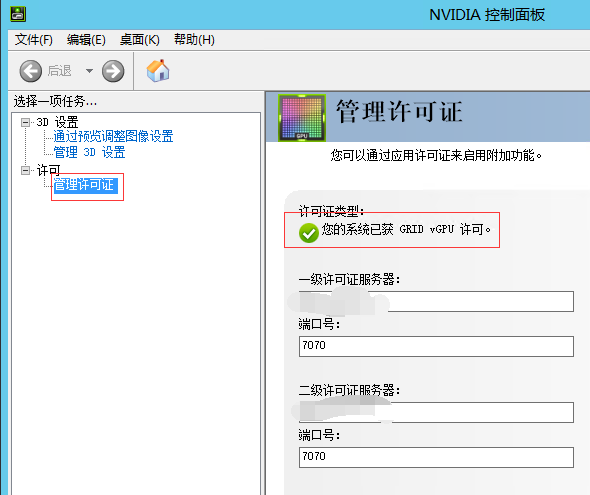Open the Back history dropdown arrow

[89, 71]
